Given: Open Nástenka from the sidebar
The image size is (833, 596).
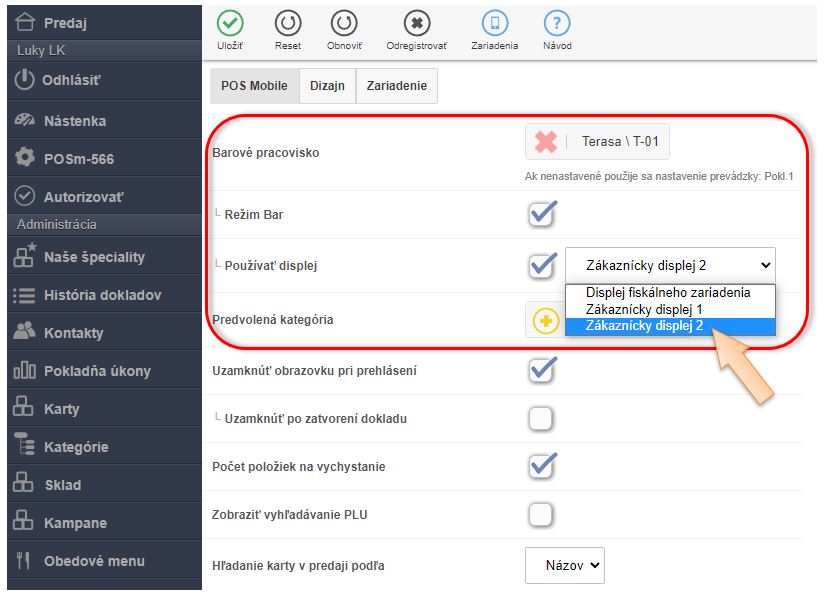Looking at the screenshot, I should (x=105, y=121).
